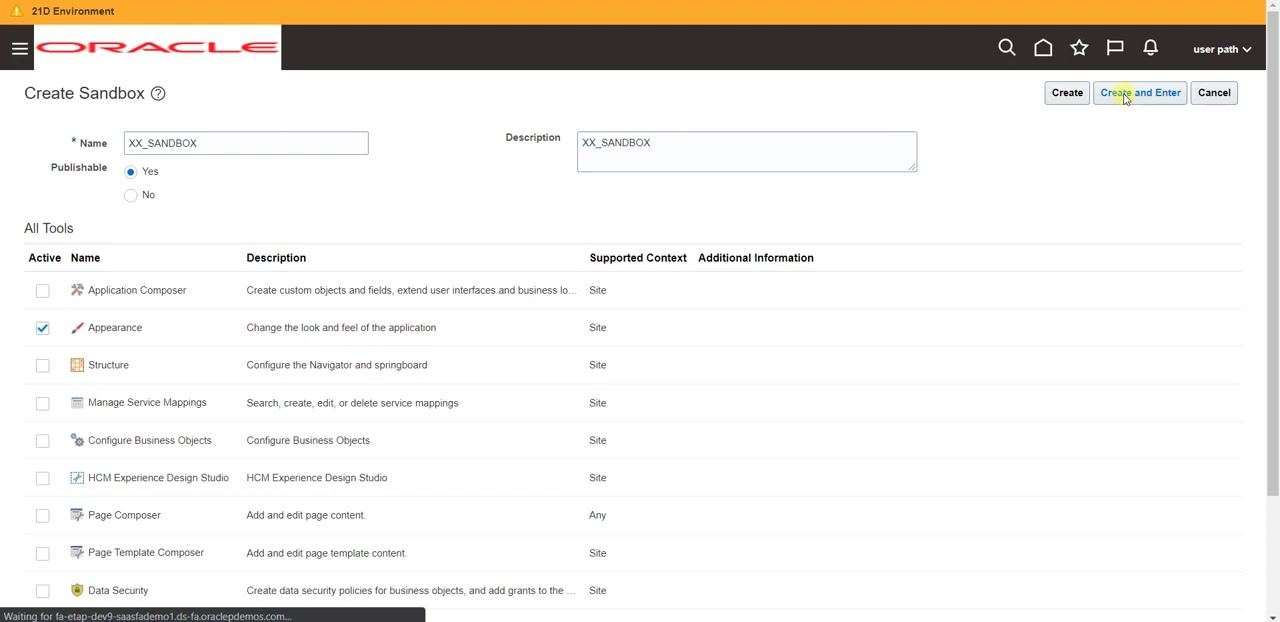Enable the Application Composer checkbox
This screenshot has width=1280, height=622.
click(x=42, y=291)
